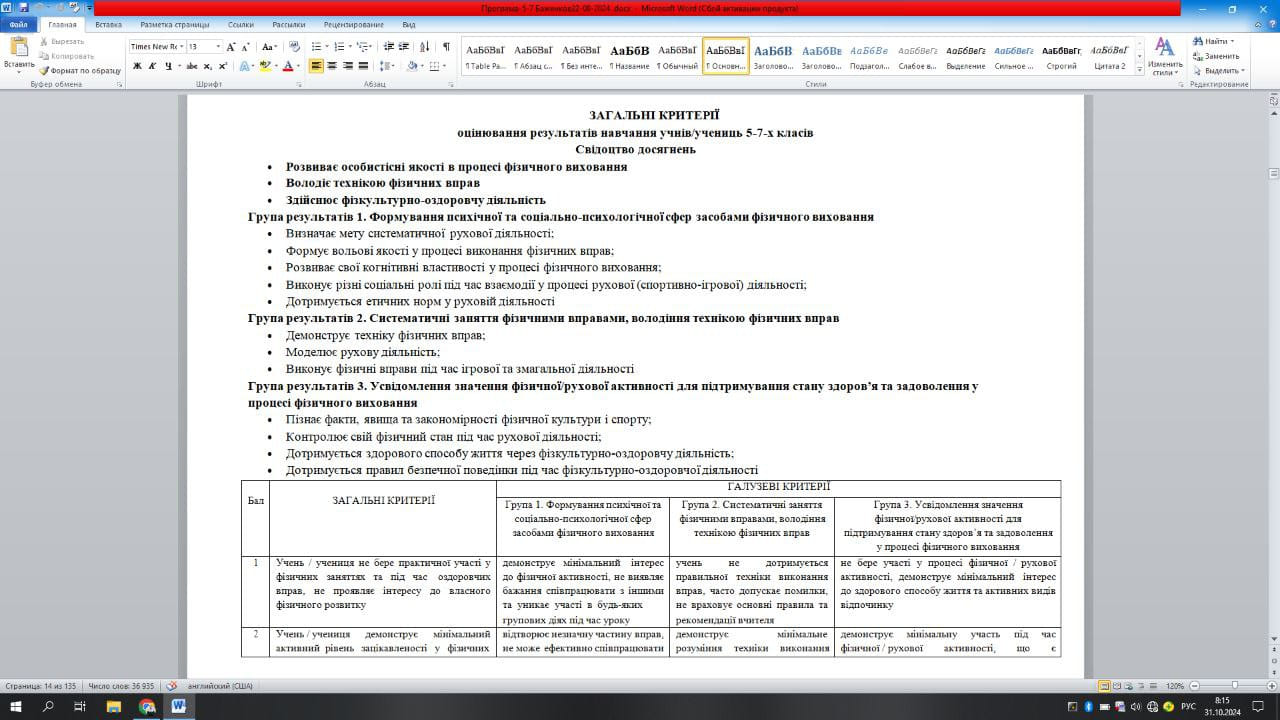Expand the bullets list dropdown arrow
This screenshot has height=720, width=1280.
point(327,47)
